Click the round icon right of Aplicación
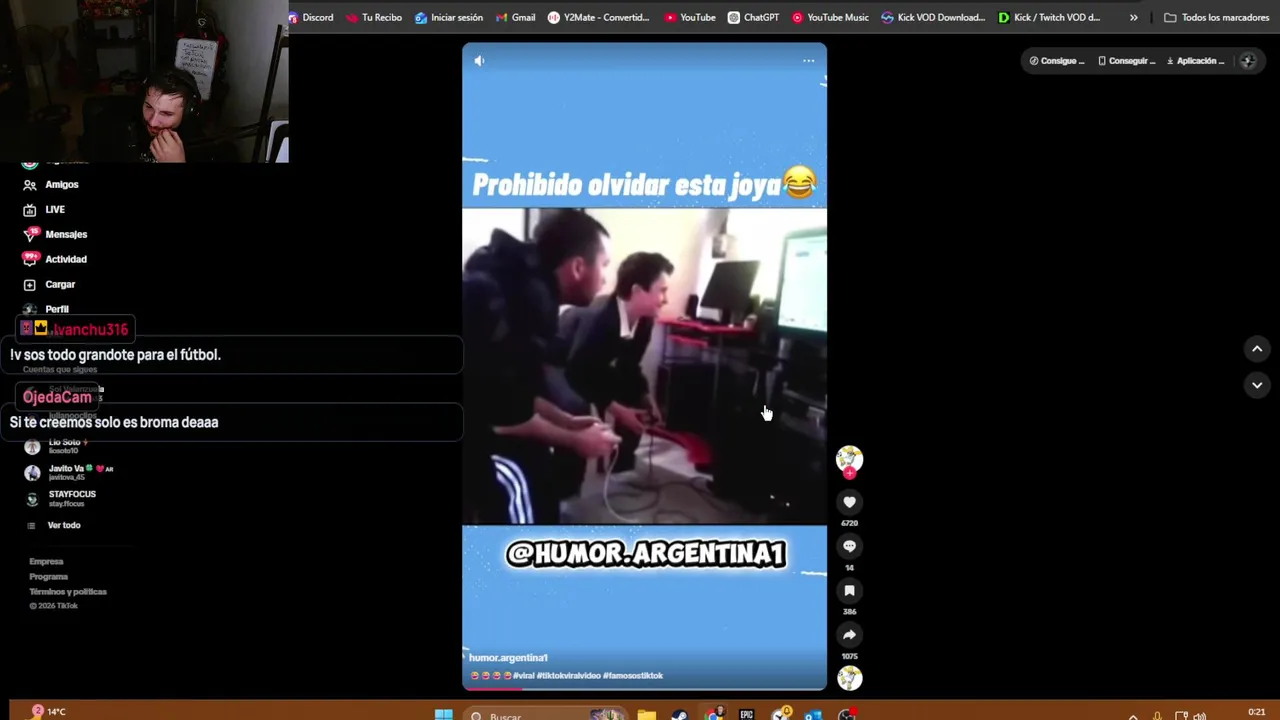The image size is (1280, 720). coord(1247,61)
